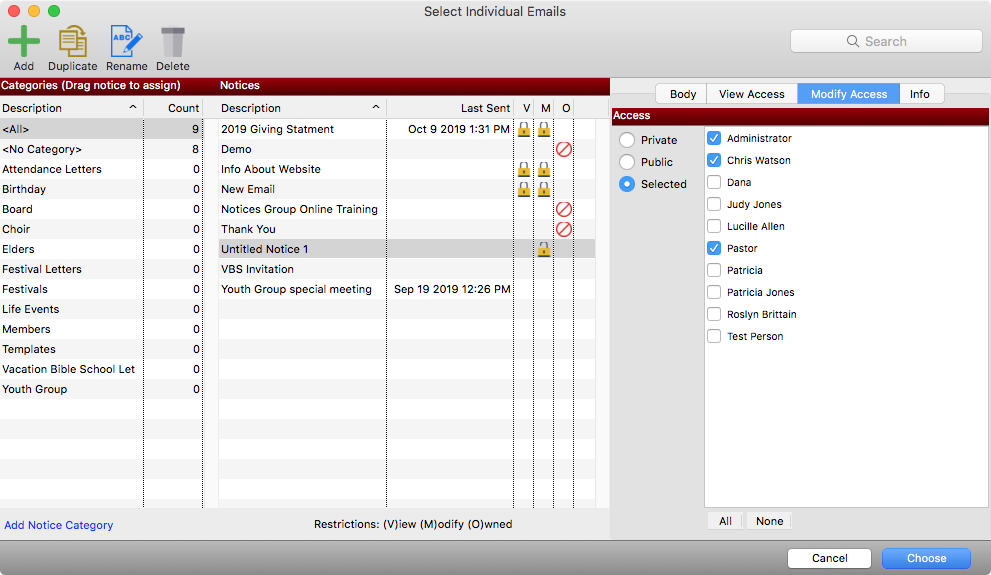Viewport: 991px width, 575px height.
Task: Click the Rename toolbar icon
Action: pyautogui.click(x=126, y=42)
